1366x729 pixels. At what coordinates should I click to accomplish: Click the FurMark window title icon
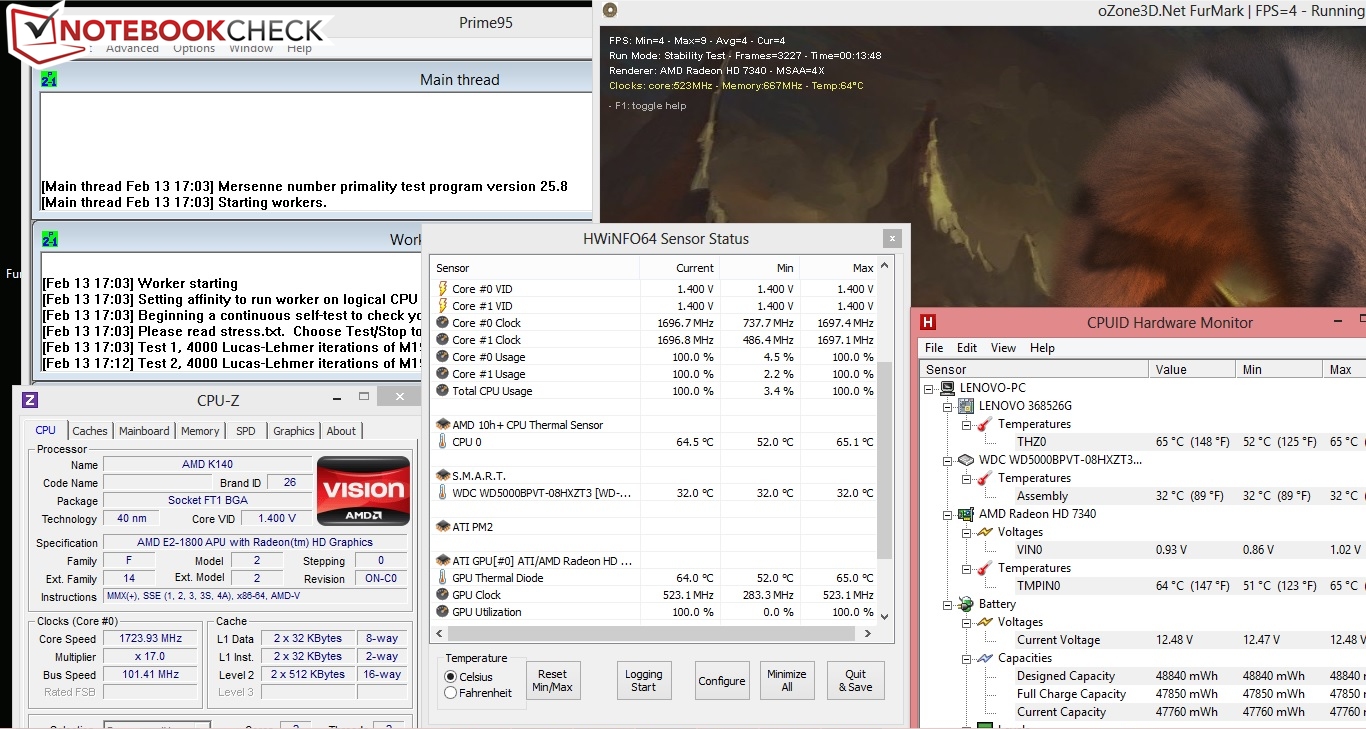[610, 11]
